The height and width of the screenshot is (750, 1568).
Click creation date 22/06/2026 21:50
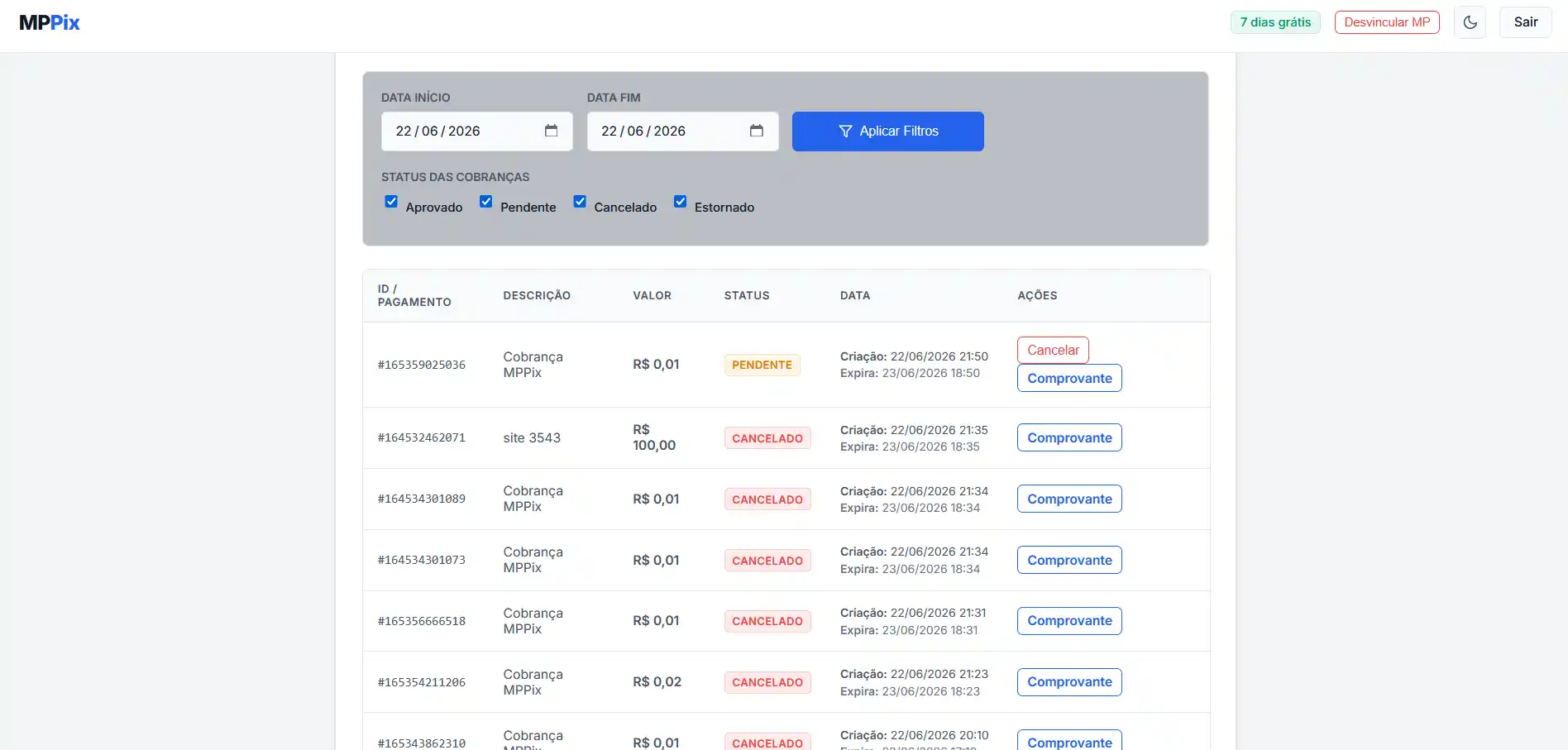pos(939,356)
